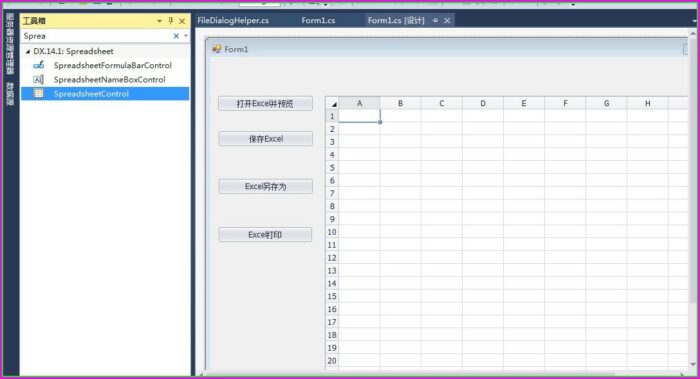Select column D header
This screenshot has width=700, height=379.
[483, 104]
